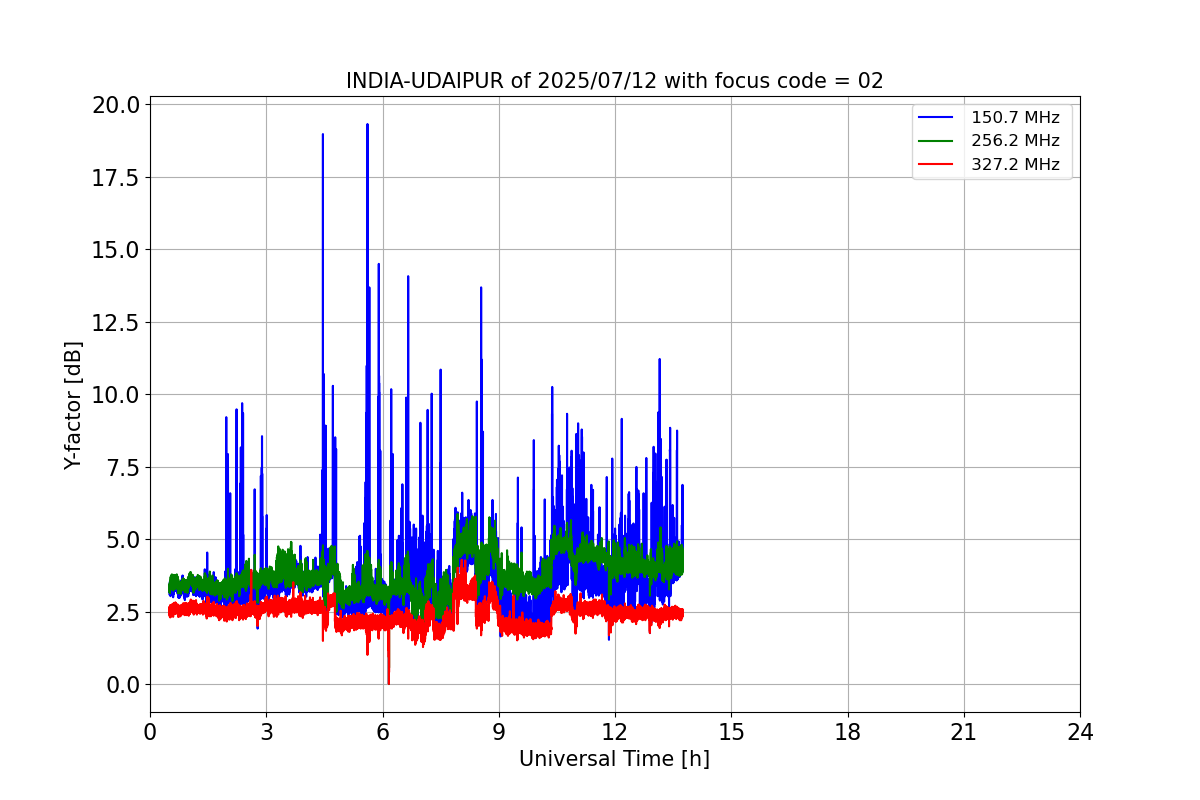Click the tallest blue spike peak near 19 dB
Image resolution: width=1200 pixels, height=800 pixels.
[367, 125]
